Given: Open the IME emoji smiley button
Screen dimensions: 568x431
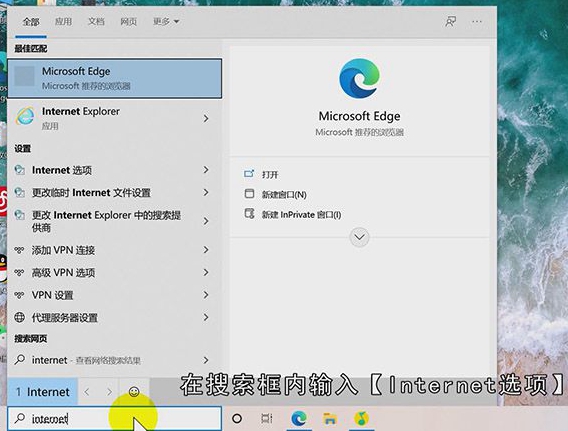Looking at the screenshot, I should (x=134, y=392).
